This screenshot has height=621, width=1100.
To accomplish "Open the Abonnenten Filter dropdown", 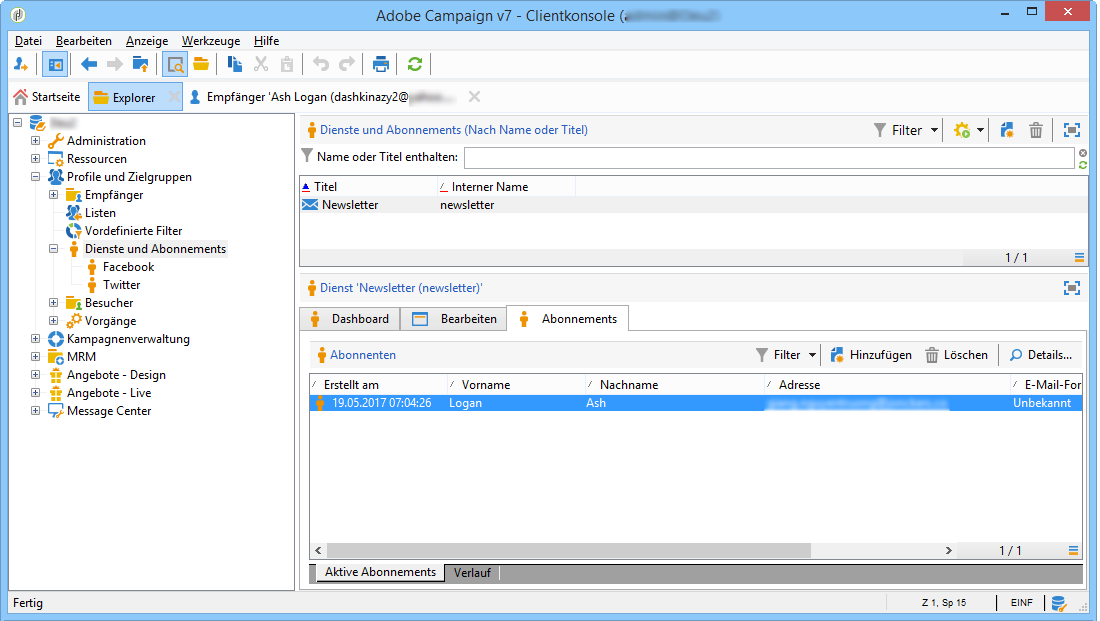I will (786, 355).
